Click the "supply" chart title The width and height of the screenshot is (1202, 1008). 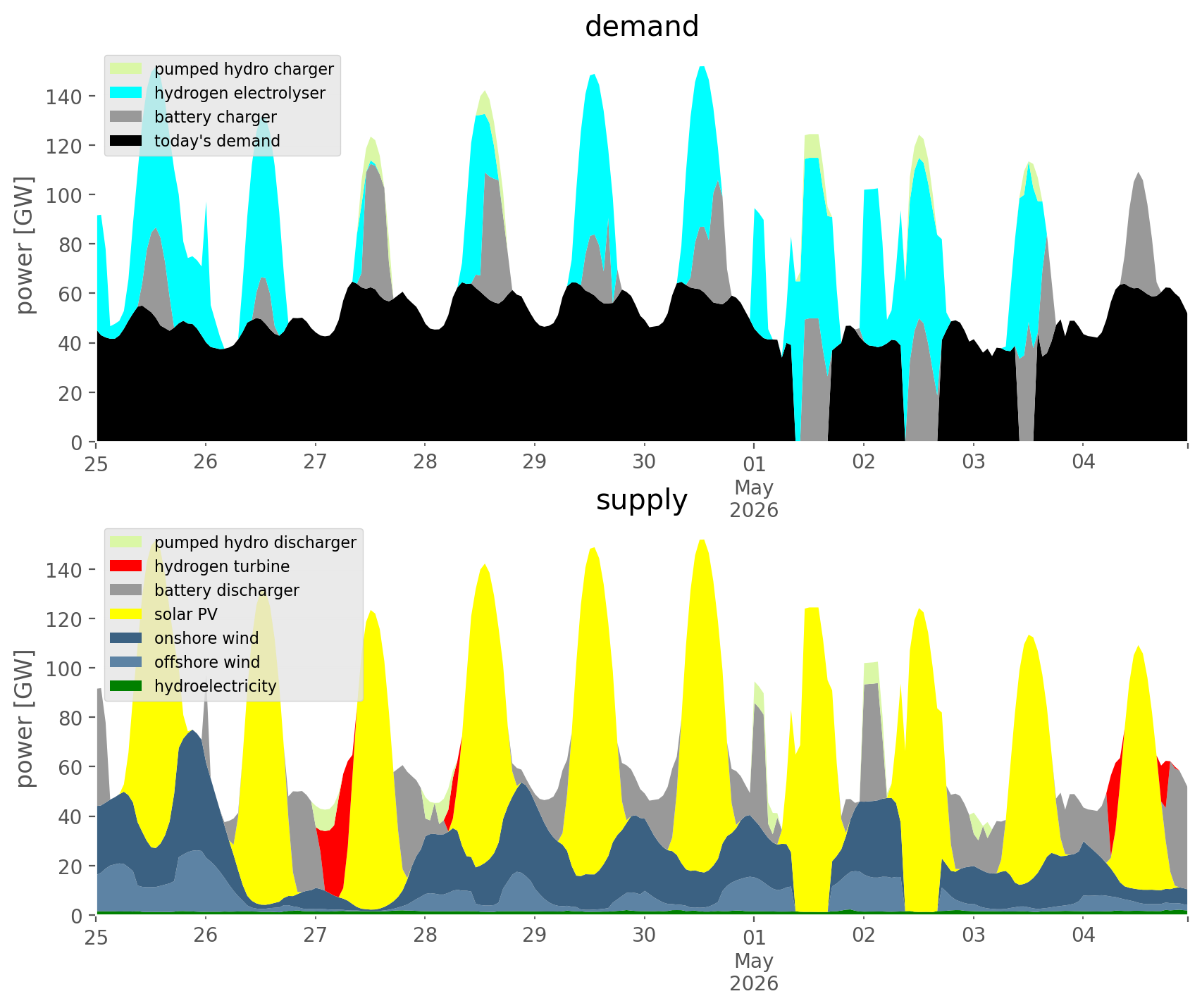[642, 500]
